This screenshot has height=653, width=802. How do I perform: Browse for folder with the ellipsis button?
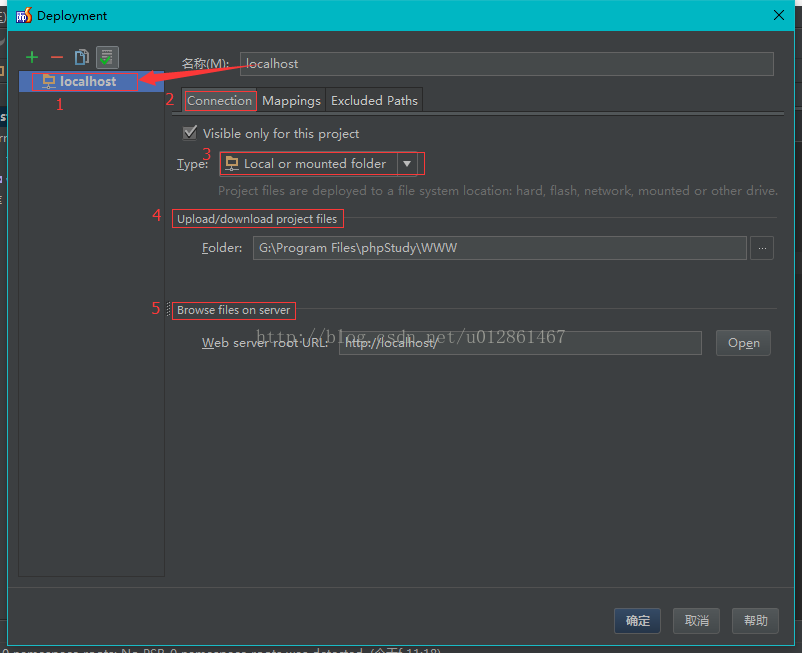click(x=762, y=248)
